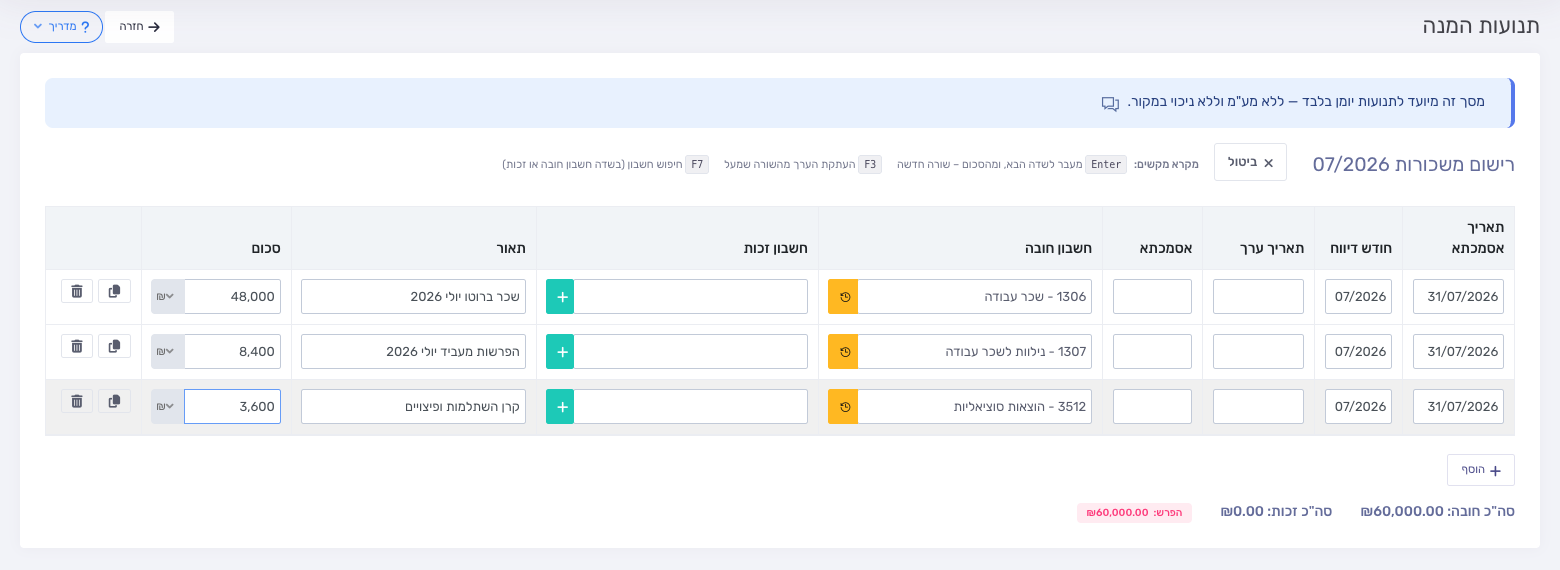
Task: Click the רישום משכורות 07/2026 heading
Action: click(1414, 164)
